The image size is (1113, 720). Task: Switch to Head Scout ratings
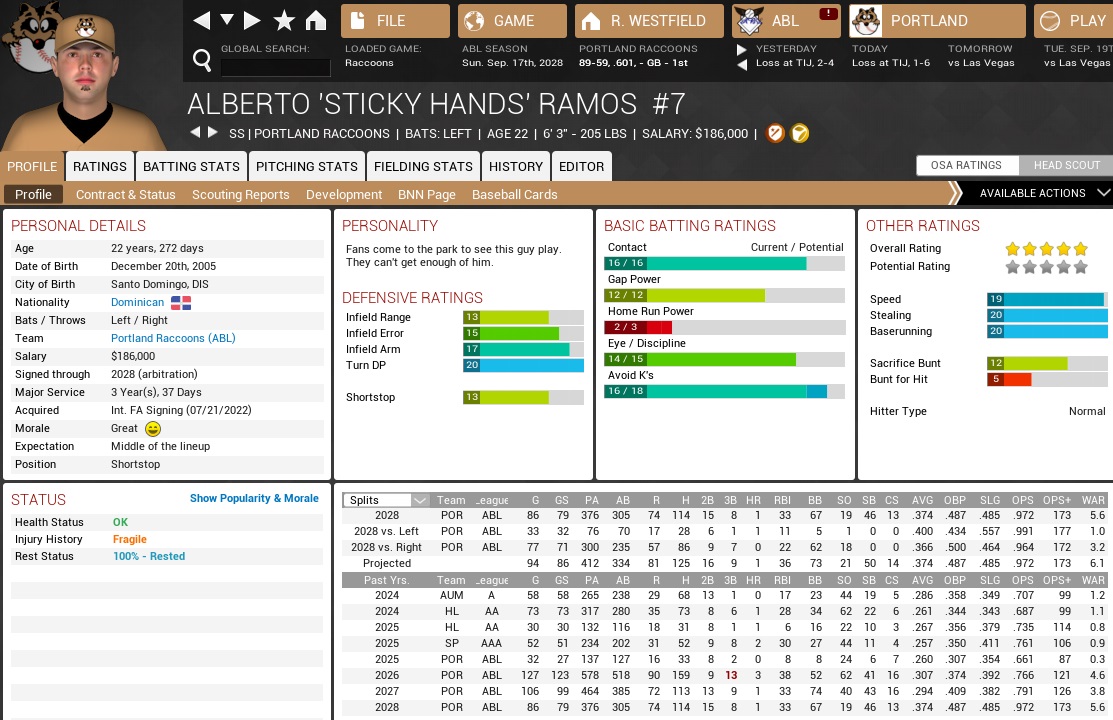click(1066, 166)
